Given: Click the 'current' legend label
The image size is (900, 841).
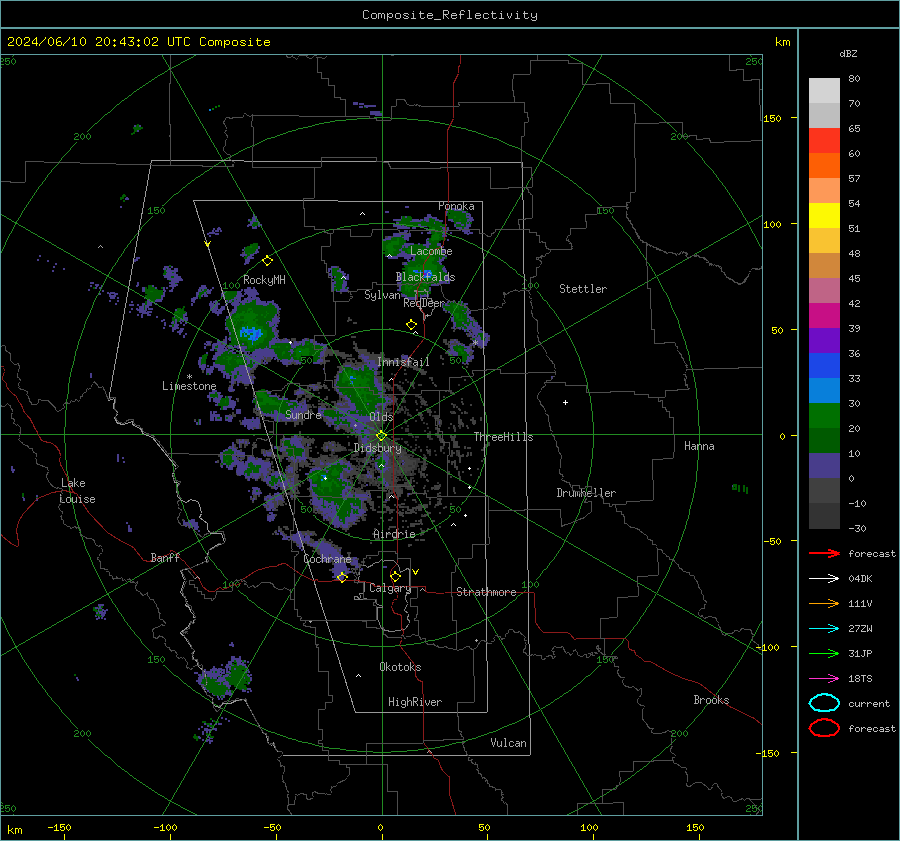Looking at the screenshot, I should click(x=869, y=704).
